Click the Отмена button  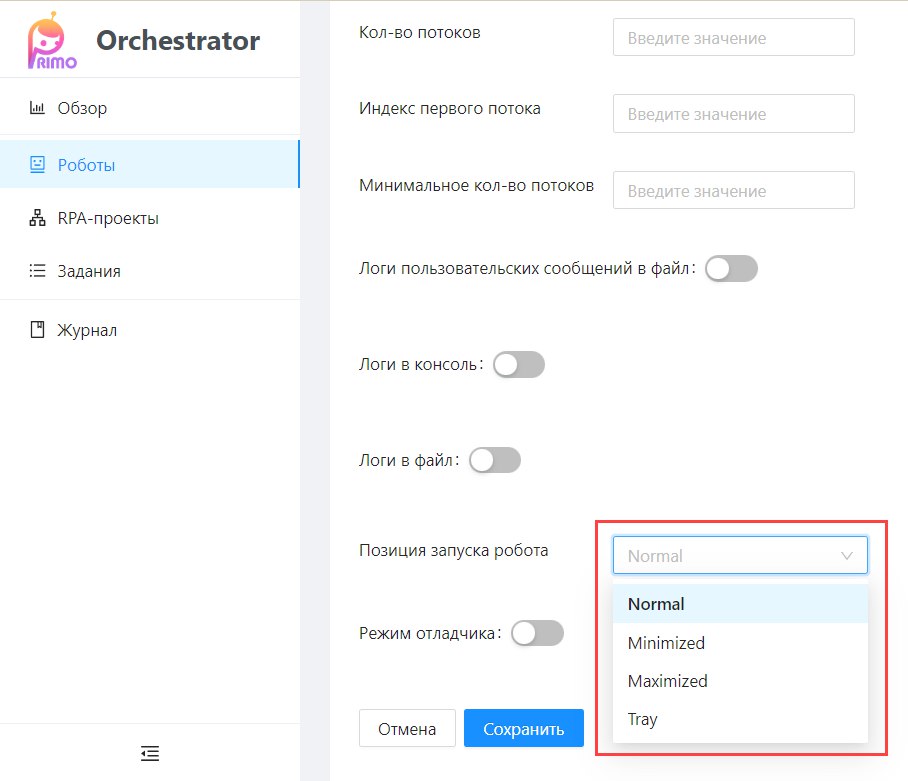[407, 728]
